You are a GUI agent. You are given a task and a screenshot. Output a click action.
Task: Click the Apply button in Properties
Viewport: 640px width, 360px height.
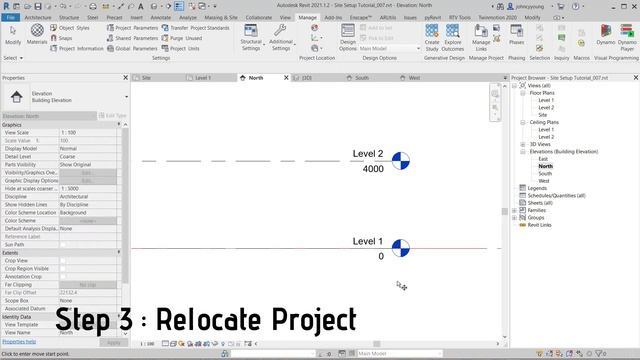coord(113,342)
